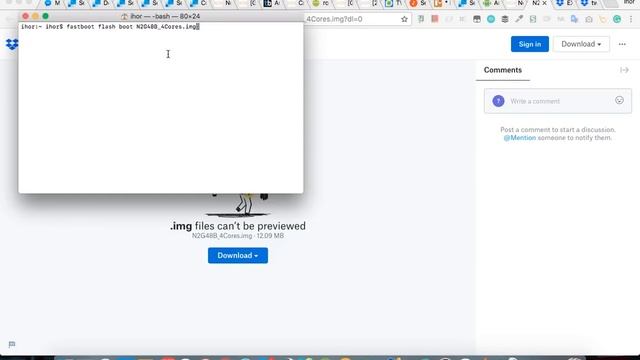640x360 pixels.
Task: Bookmark this page with the star icon
Action: click(x=404, y=19)
